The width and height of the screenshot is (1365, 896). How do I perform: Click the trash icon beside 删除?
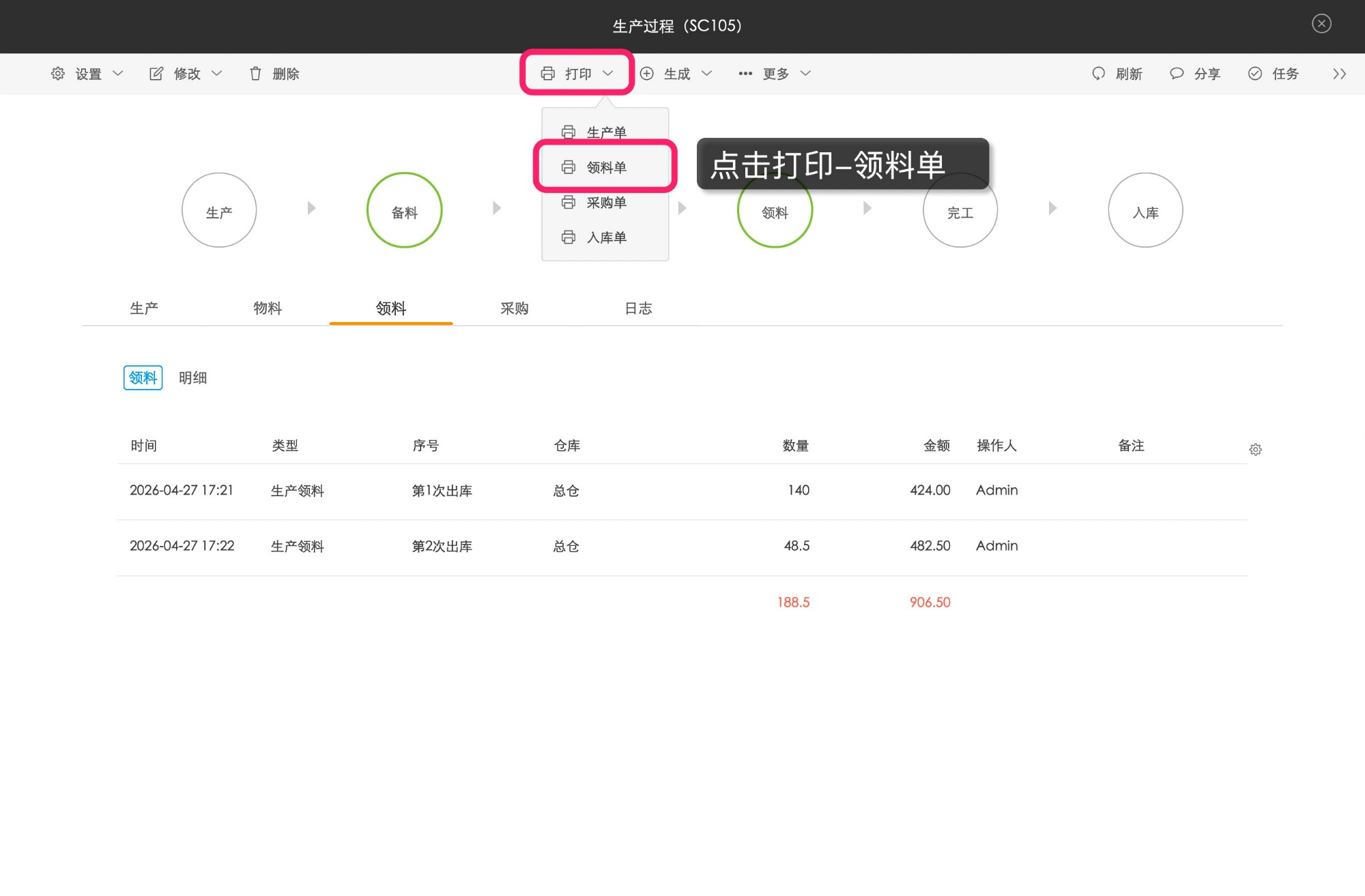pos(255,73)
